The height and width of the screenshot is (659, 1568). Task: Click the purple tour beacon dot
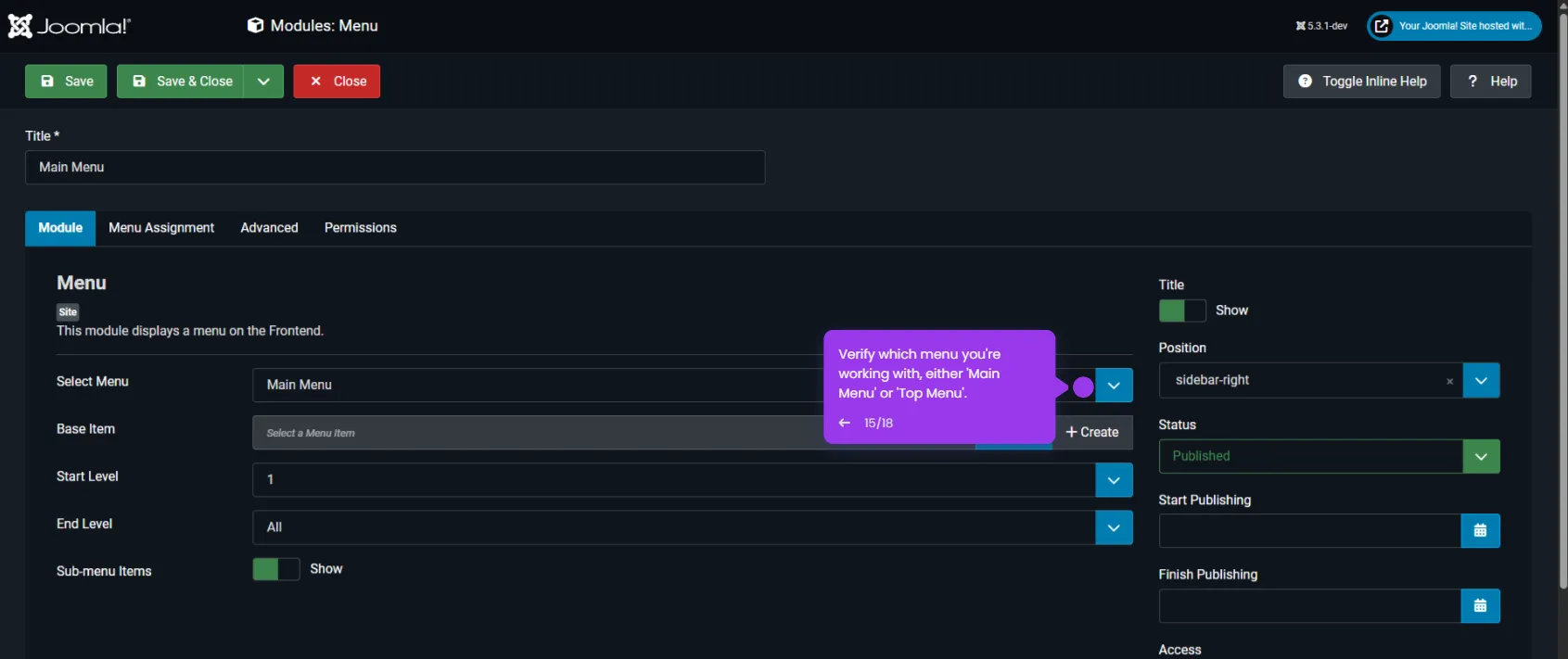pos(1083,387)
